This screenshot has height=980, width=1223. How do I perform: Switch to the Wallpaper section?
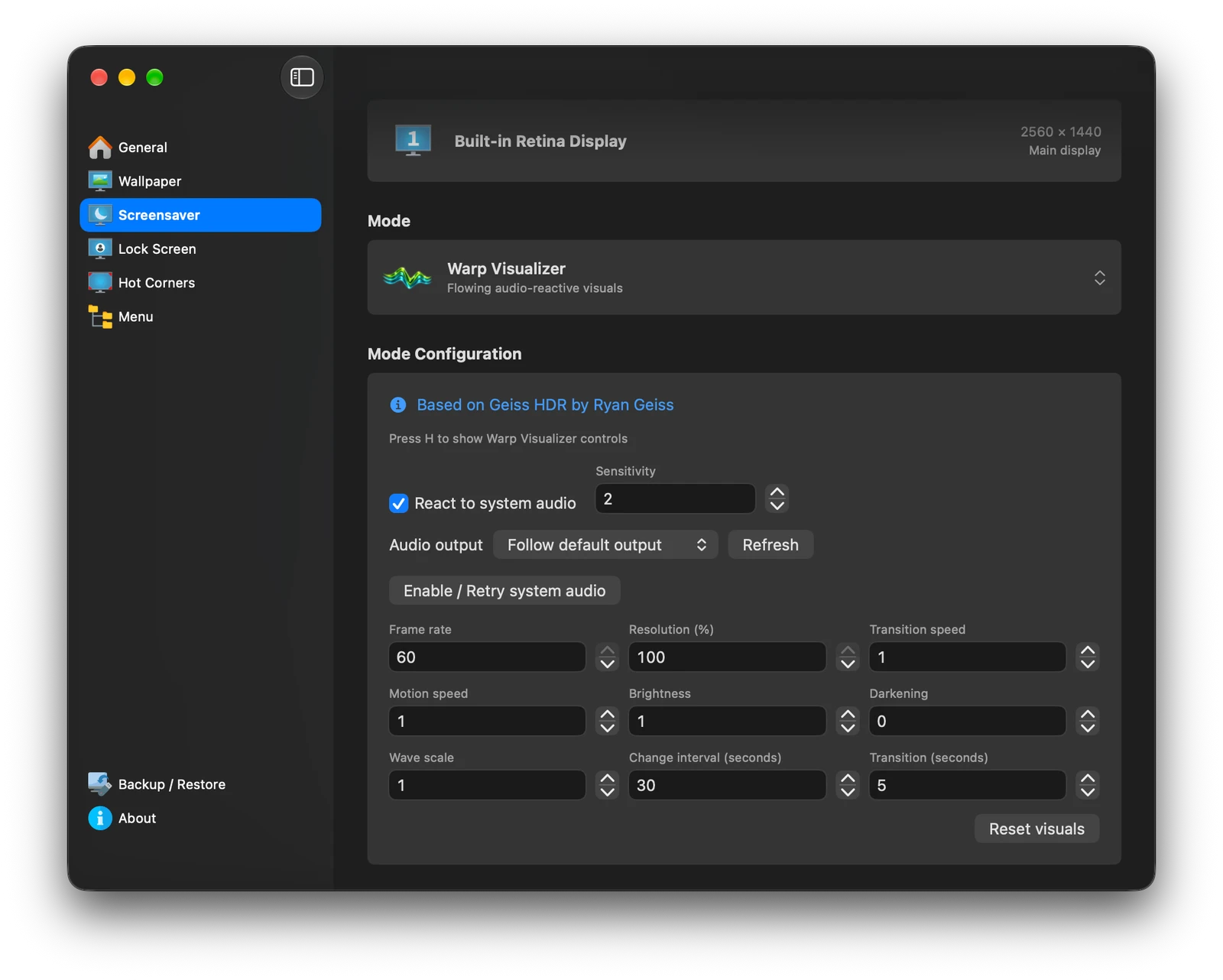click(200, 181)
